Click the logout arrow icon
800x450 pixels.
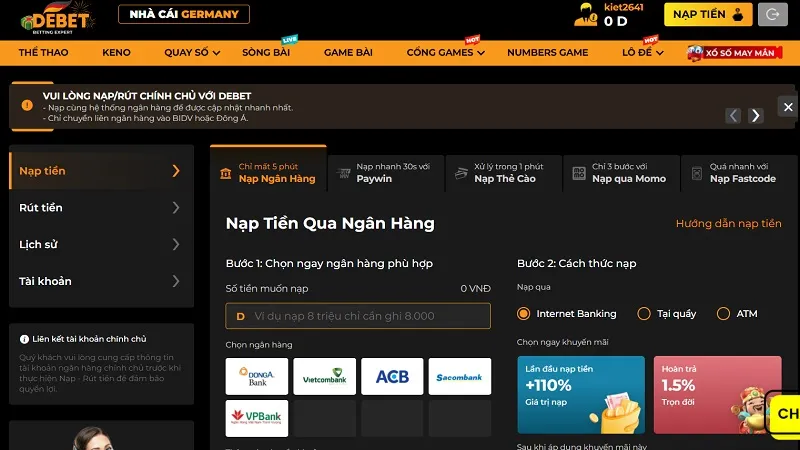tap(772, 15)
